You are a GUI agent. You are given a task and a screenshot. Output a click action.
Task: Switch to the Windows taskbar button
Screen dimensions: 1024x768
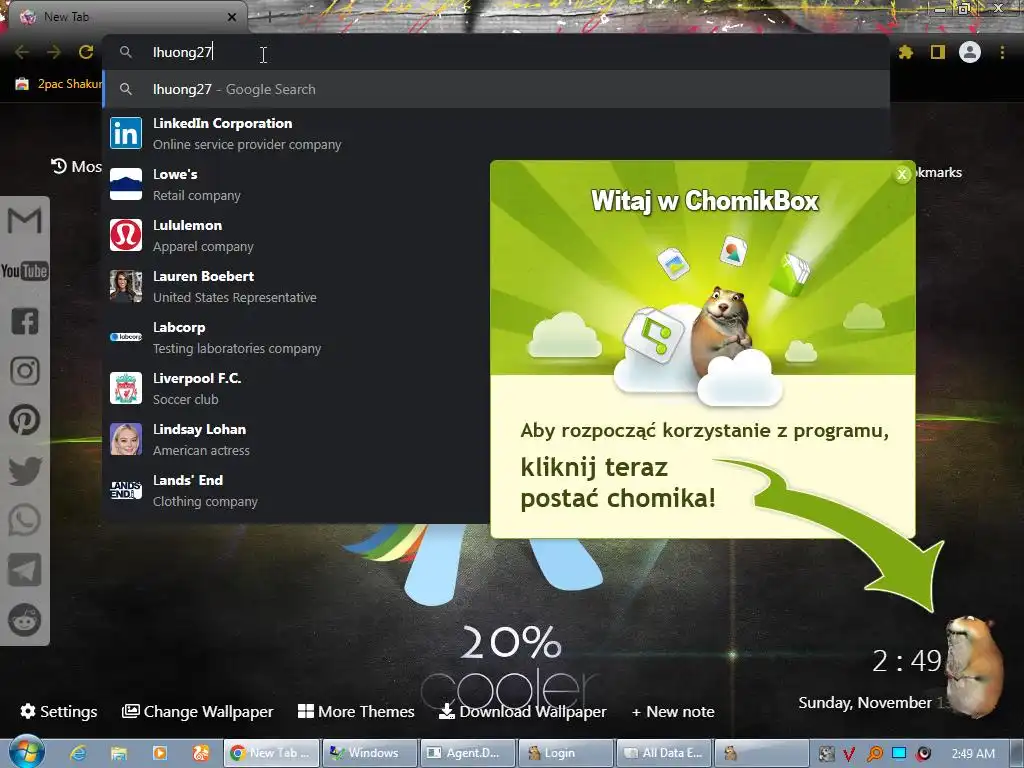(370, 753)
